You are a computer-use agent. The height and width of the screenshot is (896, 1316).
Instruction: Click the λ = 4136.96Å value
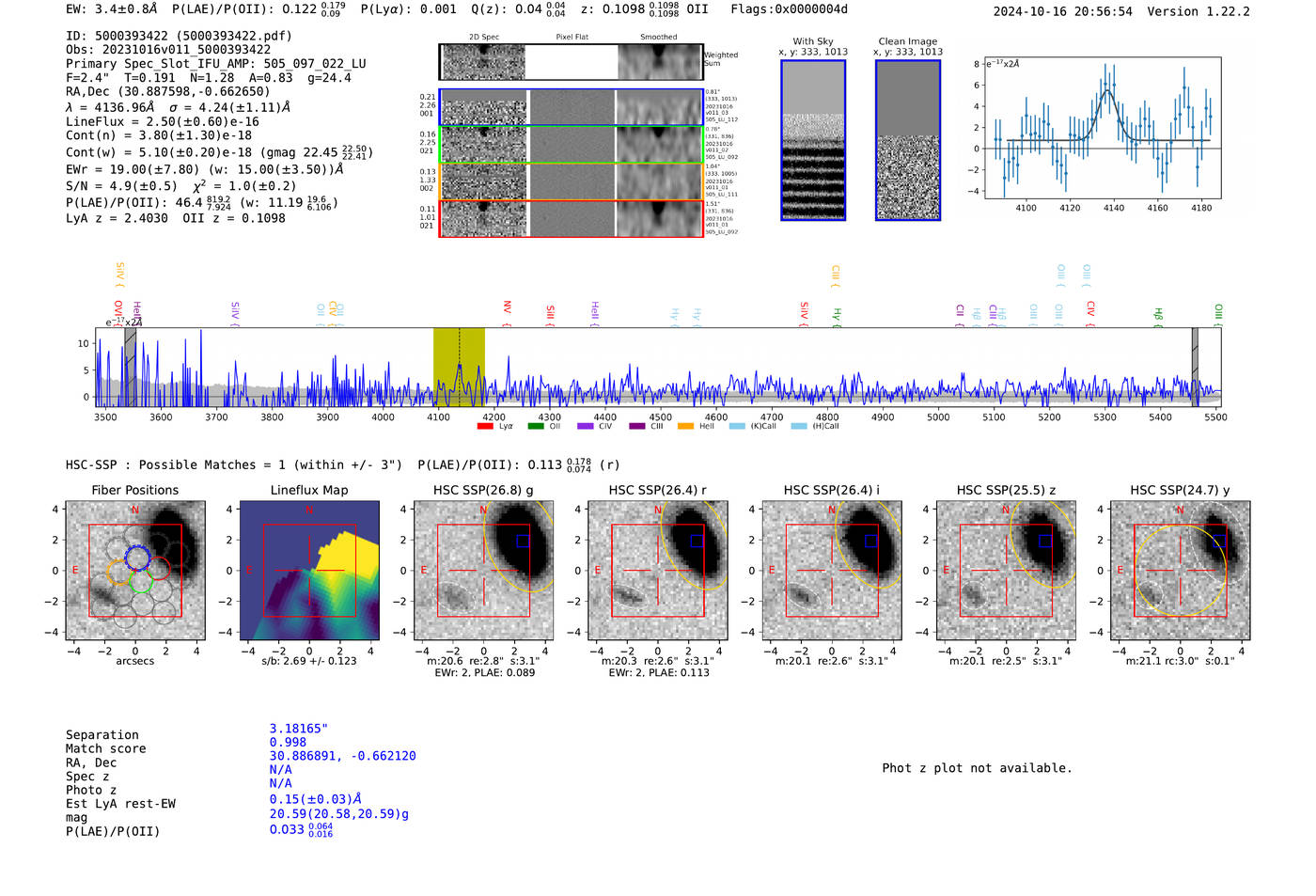[110, 107]
